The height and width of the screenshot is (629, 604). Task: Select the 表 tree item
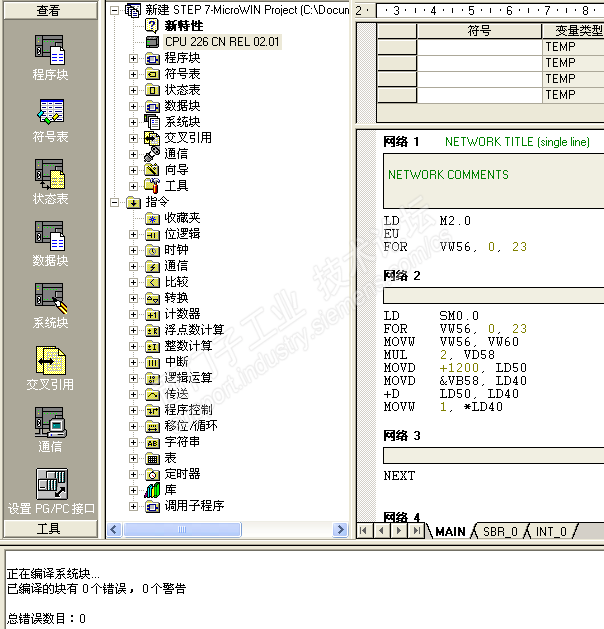pos(170,458)
